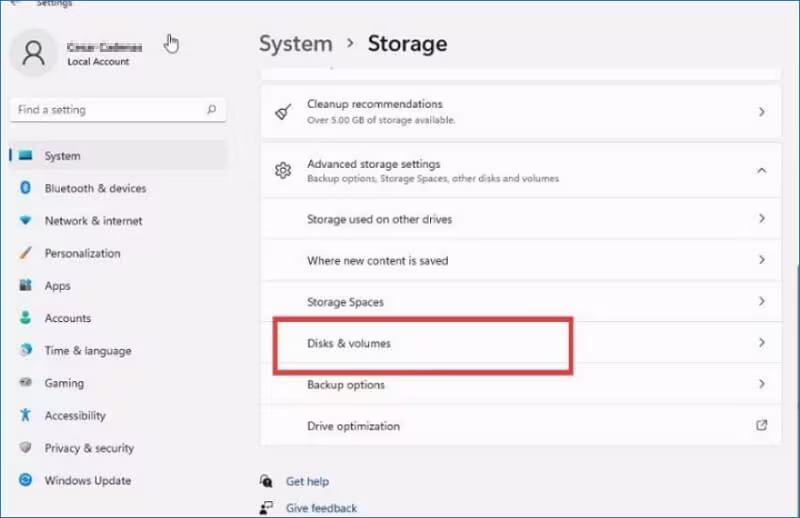Click the Accounts person icon

click(25, 318)
